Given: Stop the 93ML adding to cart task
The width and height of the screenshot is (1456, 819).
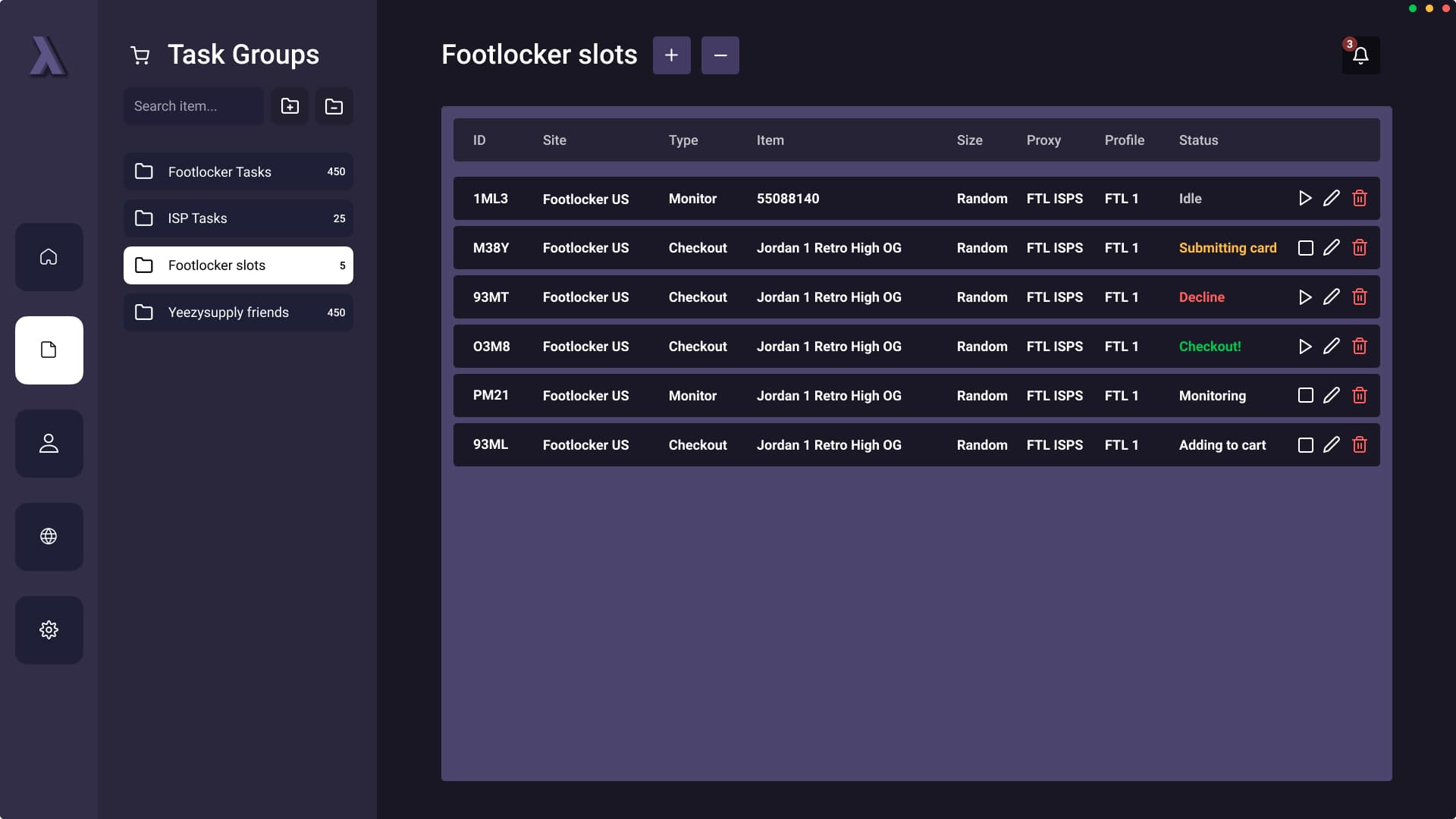Looking at the screenshot, I should point(1305,445).
